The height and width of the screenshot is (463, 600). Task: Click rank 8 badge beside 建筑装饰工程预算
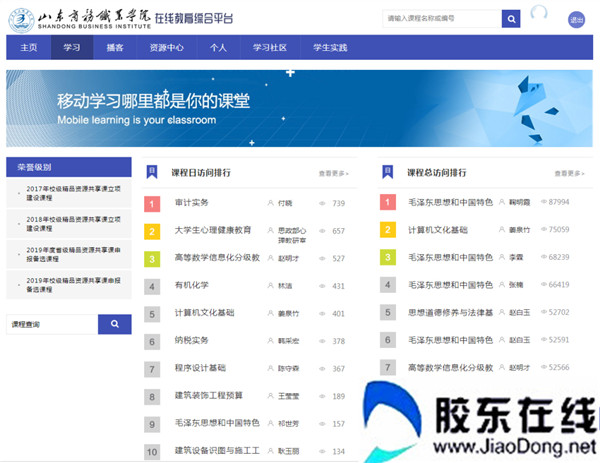tap(152, 396)
